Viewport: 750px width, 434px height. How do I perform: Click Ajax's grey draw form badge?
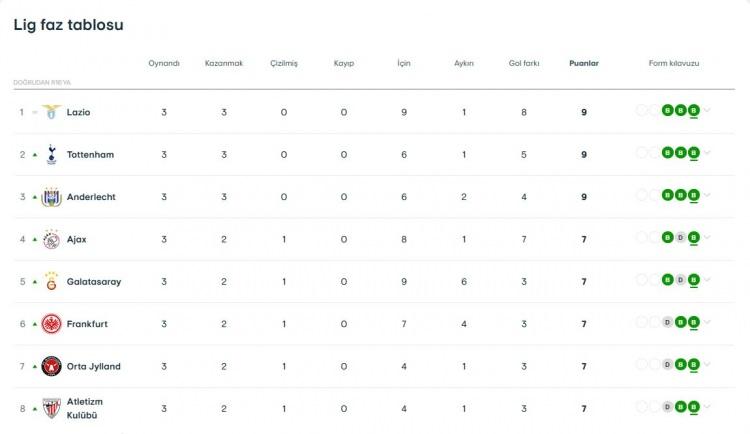[x=681, y=237]
